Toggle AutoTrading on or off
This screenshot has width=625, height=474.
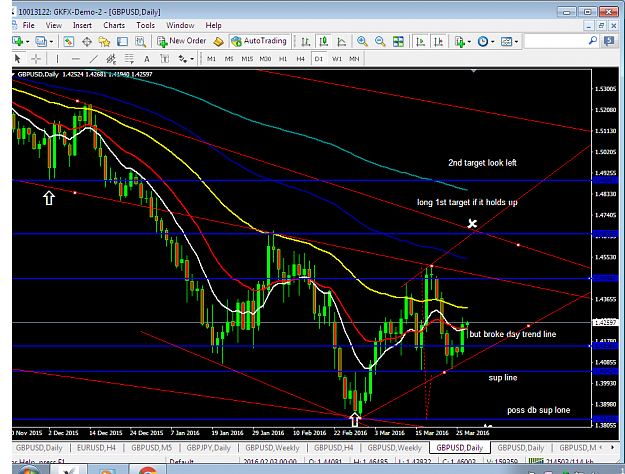(x=259, y=41)
